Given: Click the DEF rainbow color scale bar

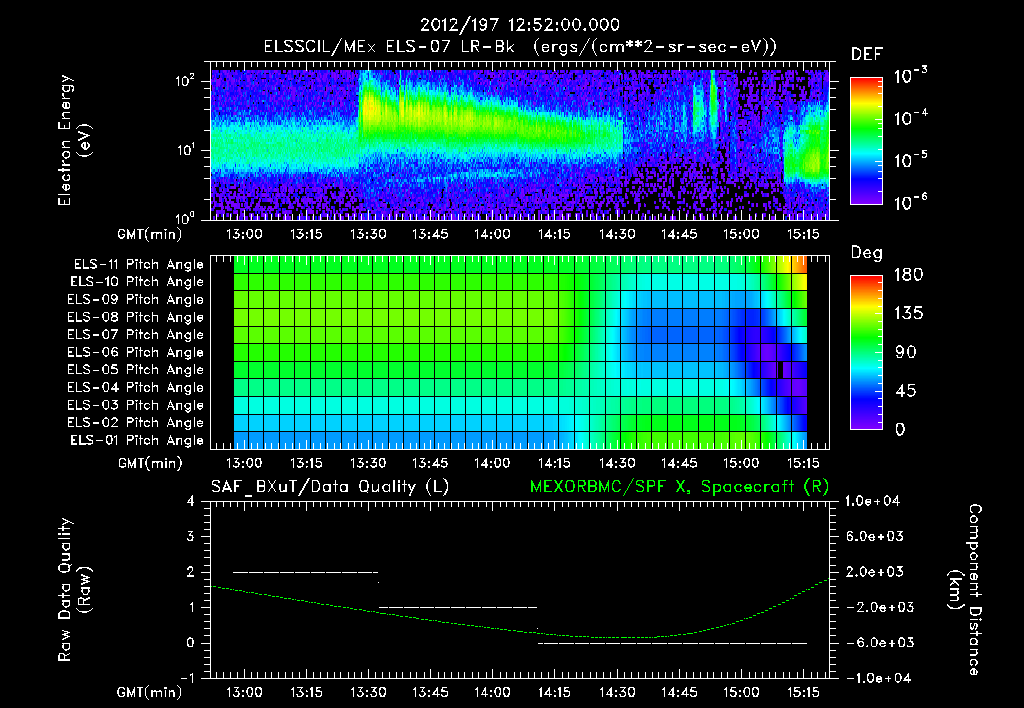Looking at the screenshot, I should (866, 140).
